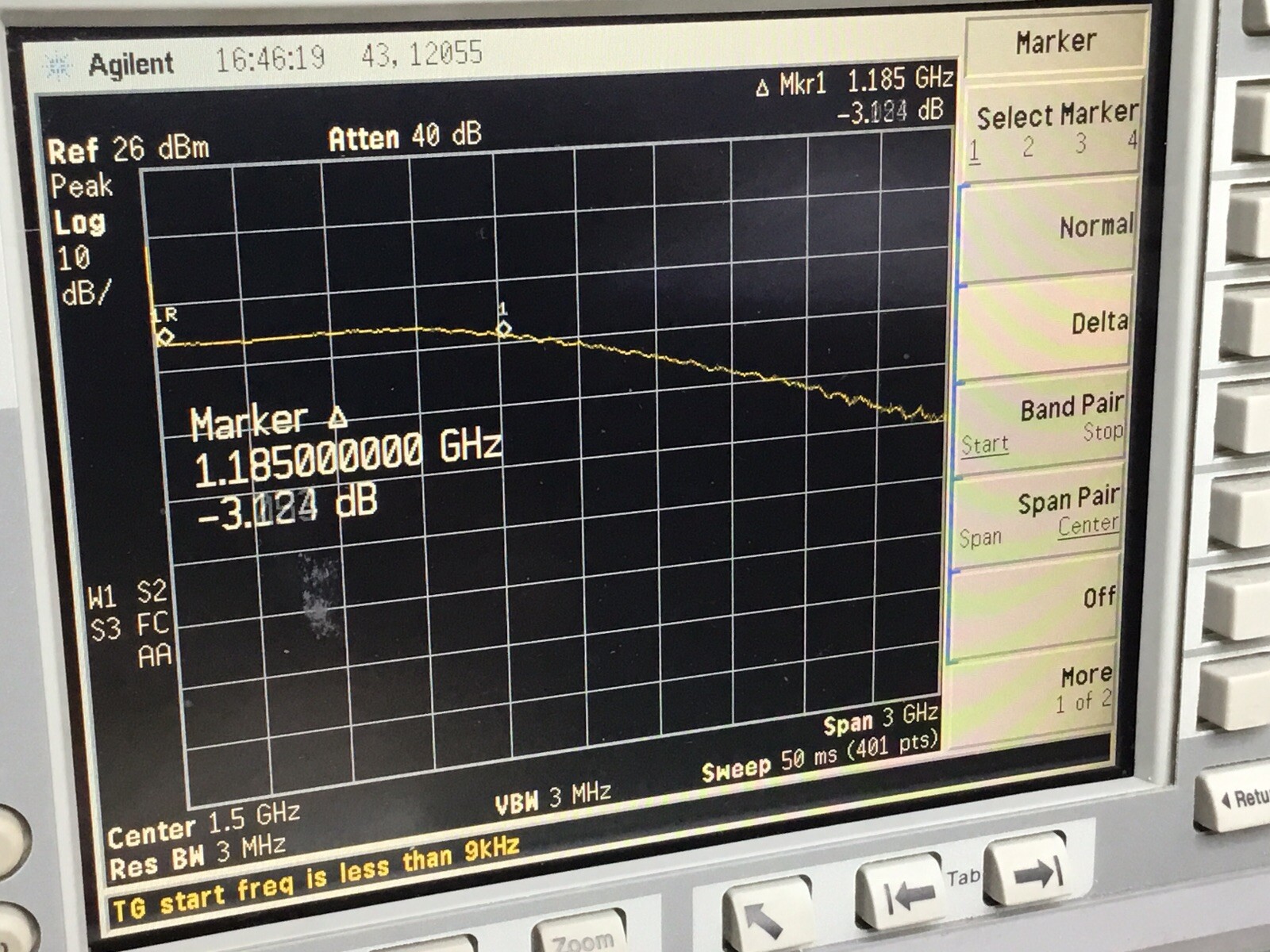Set Span Pair to Center
1270x952 pixels.
pyautogui.click(x=1087, y=525)
